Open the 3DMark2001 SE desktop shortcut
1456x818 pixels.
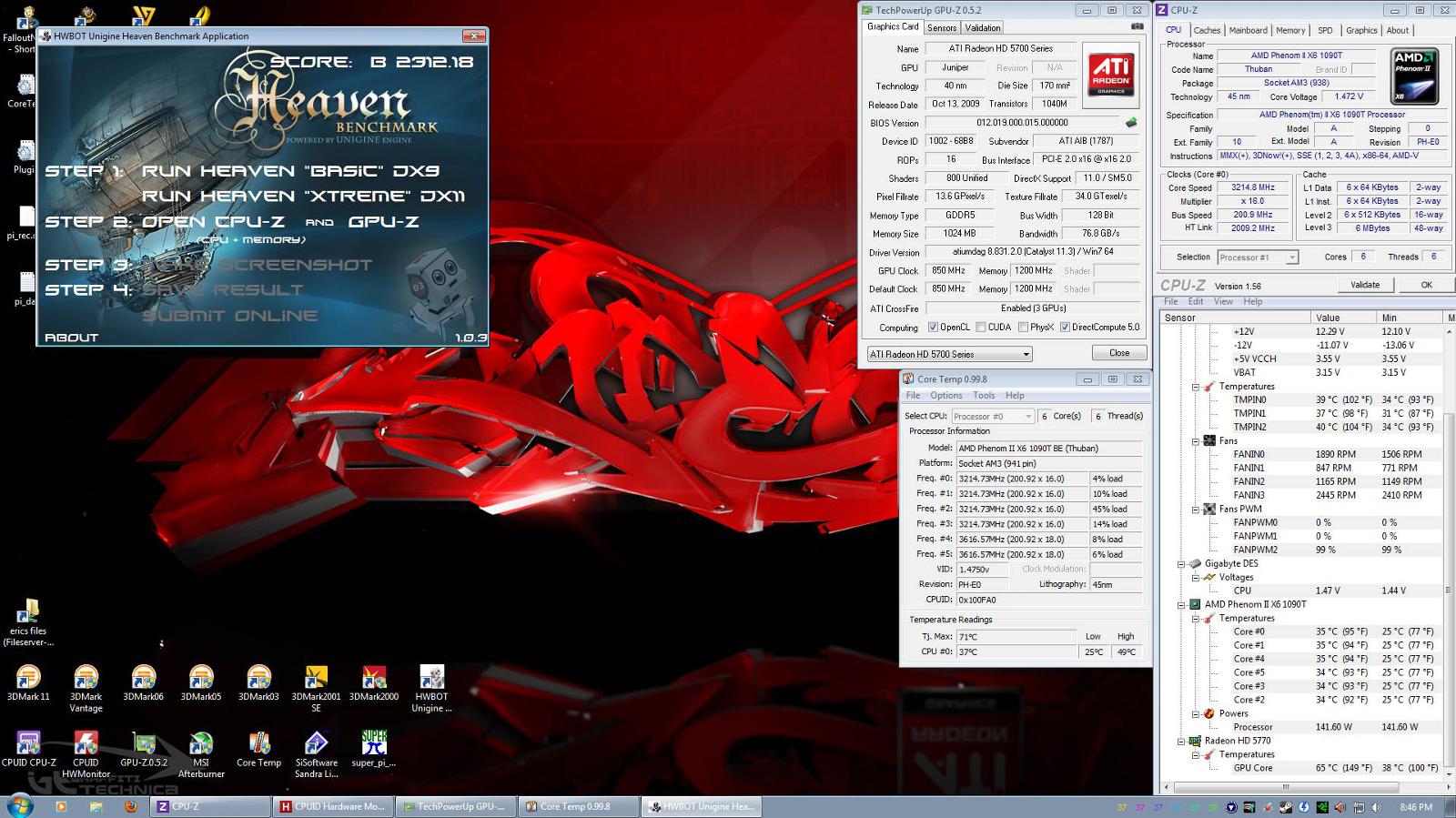(x=316, y=688)
